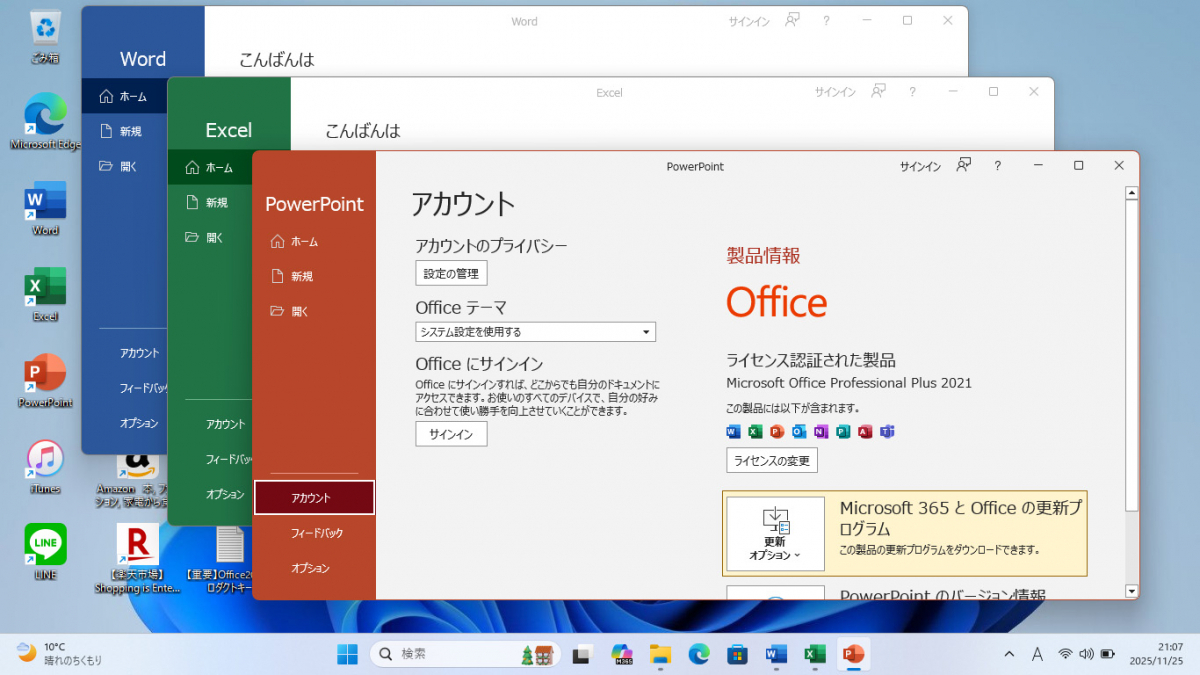The width and height of the screenshot is (1200, 675).
Task: Show hidden icons in system tray
Action: point(1008,654)
